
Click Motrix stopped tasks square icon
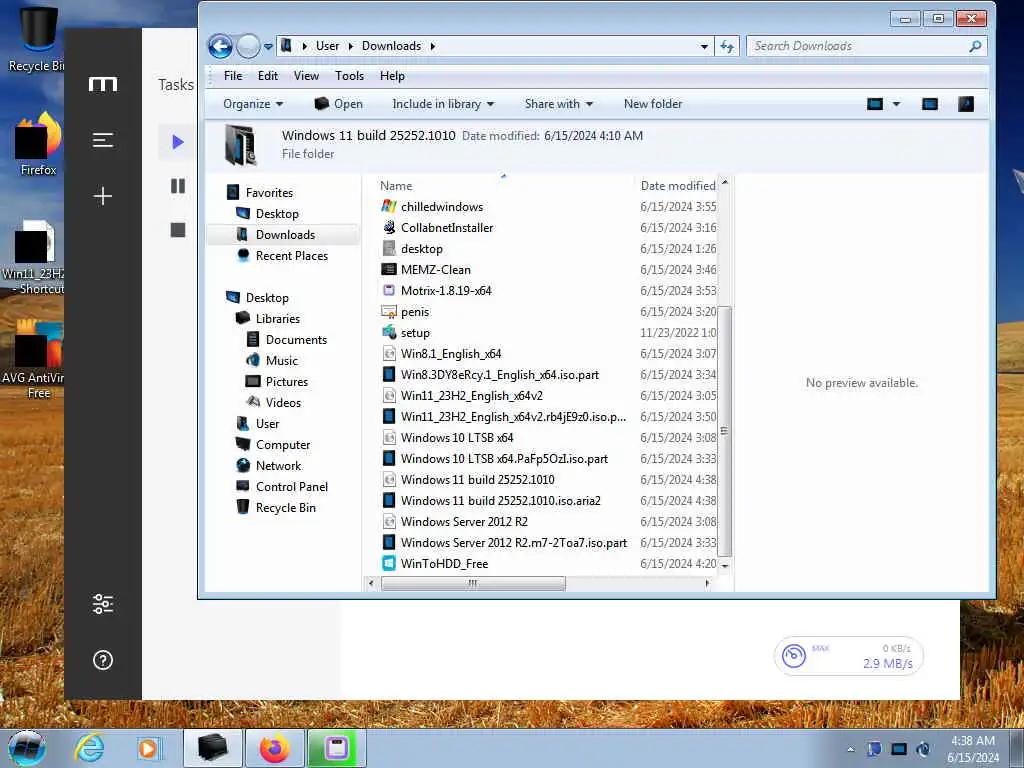click(x=178, y=230)
